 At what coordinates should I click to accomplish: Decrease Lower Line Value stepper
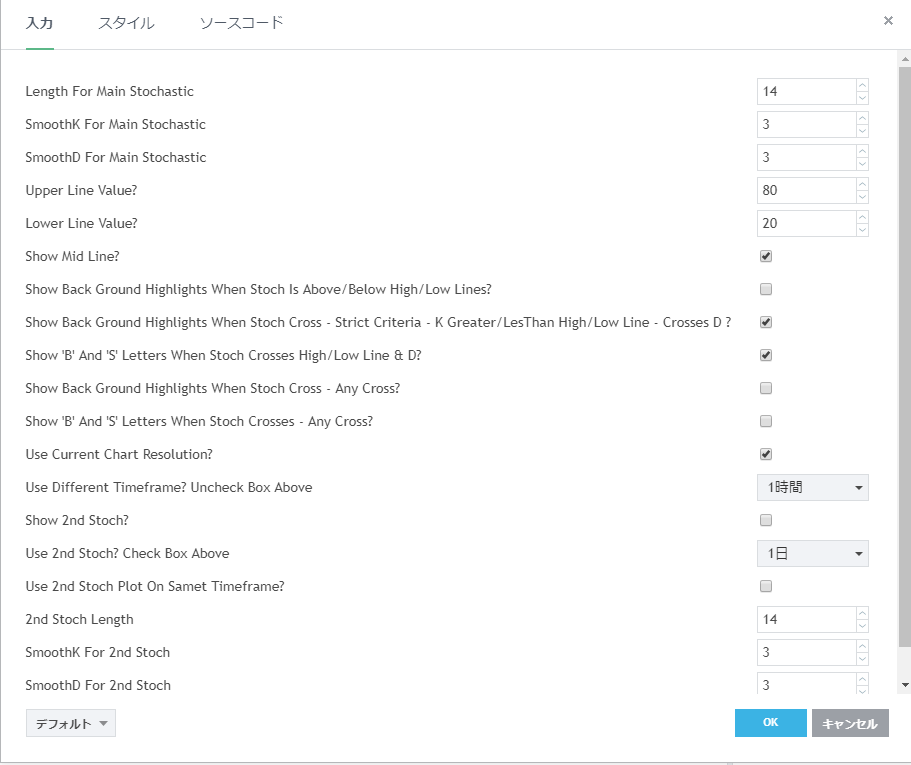[862, 230]
